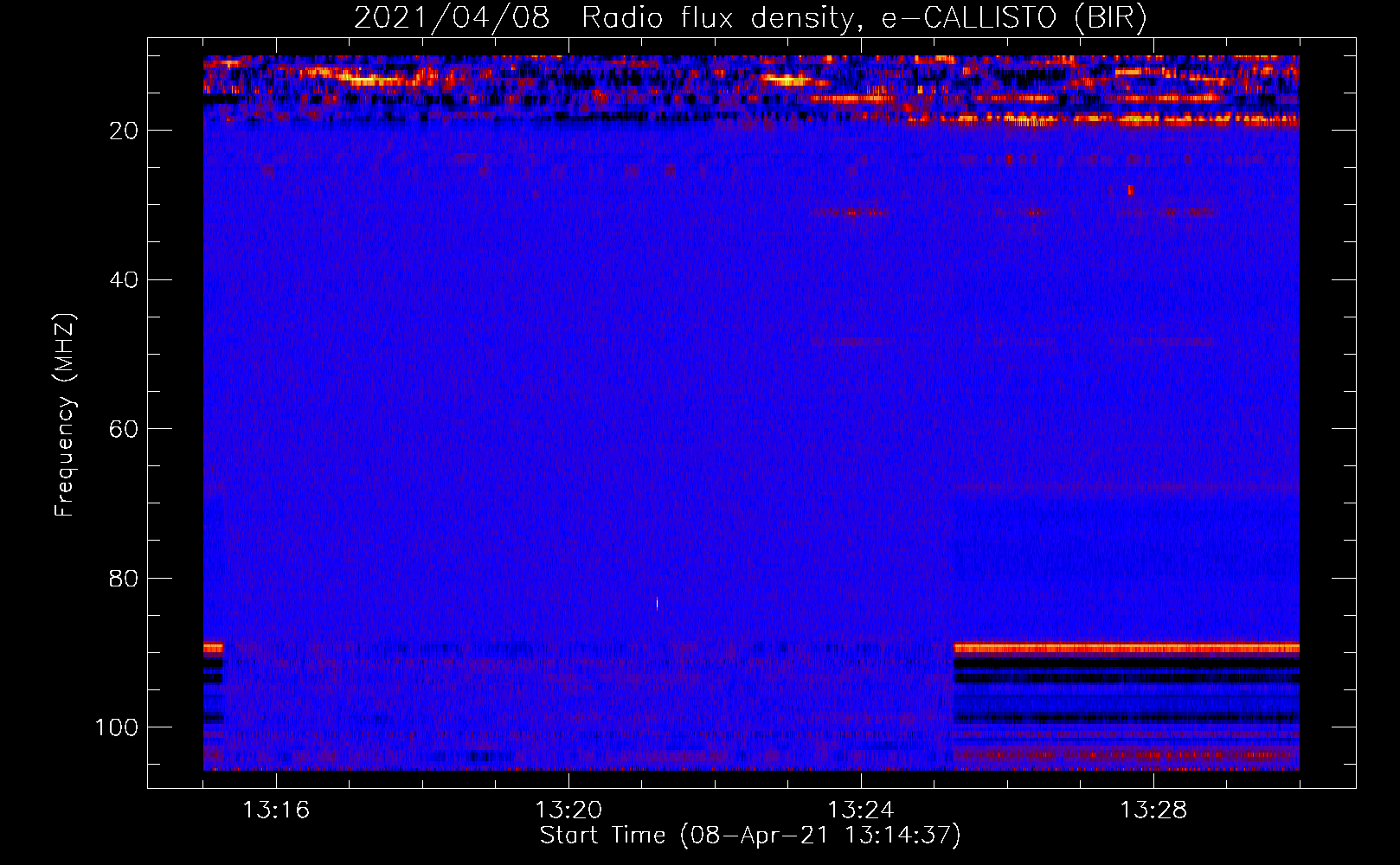The image size is (1400, 865).
Task: Click the 13:24 time tick label
Action: [x=861, y=811]
